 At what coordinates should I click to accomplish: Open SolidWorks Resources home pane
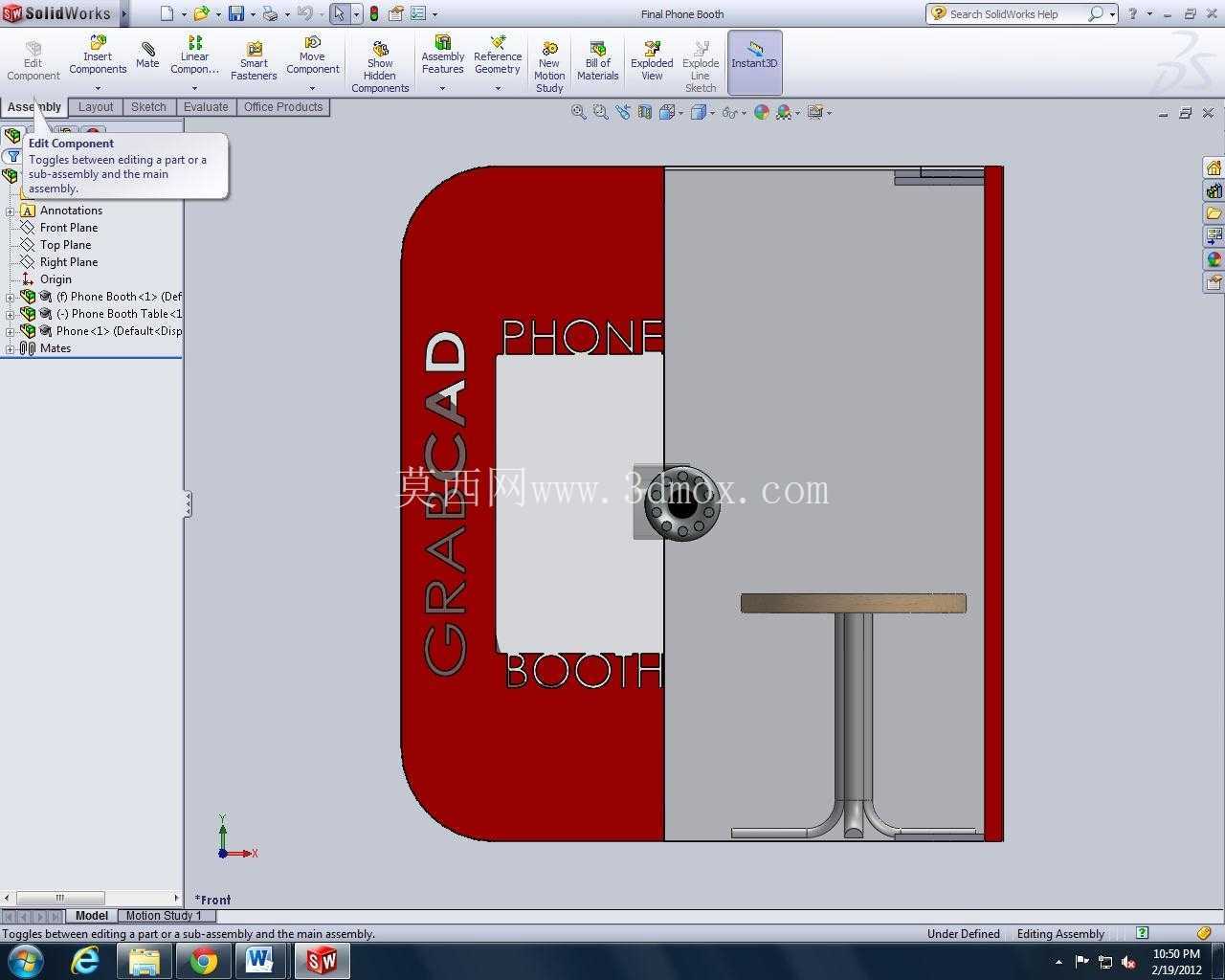tap(1214, 168)
